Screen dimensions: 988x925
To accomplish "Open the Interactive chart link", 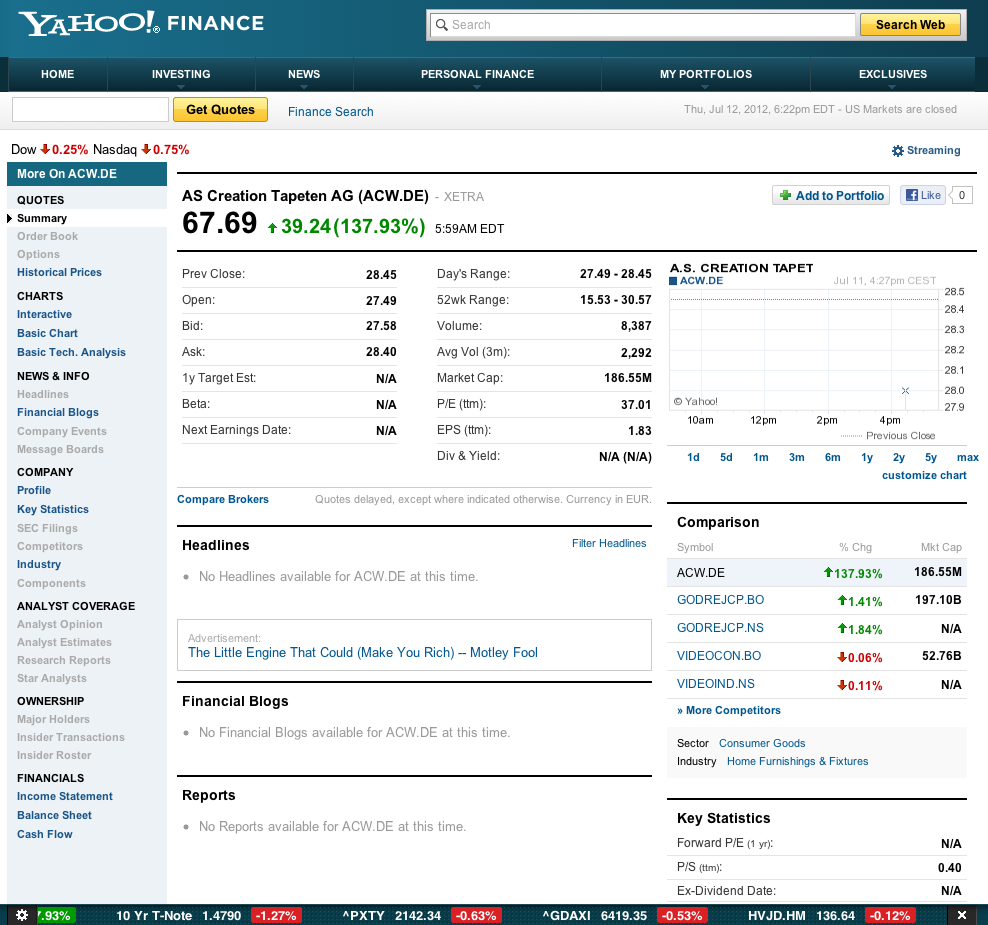I will tap(44, 314).
